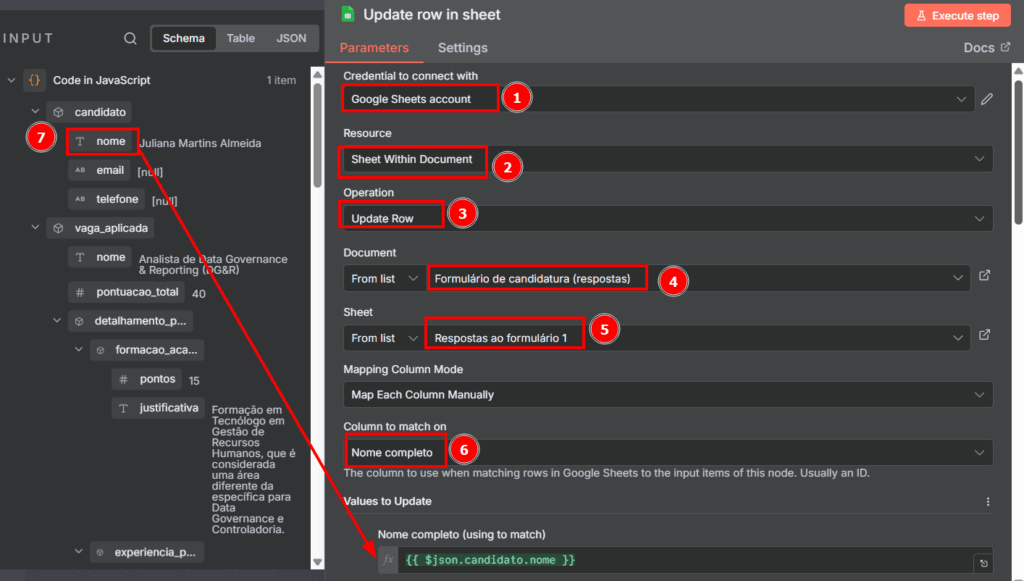Open Document in new tab icon
This screenshot has width=1024, height=581.
tap(984, 275)
